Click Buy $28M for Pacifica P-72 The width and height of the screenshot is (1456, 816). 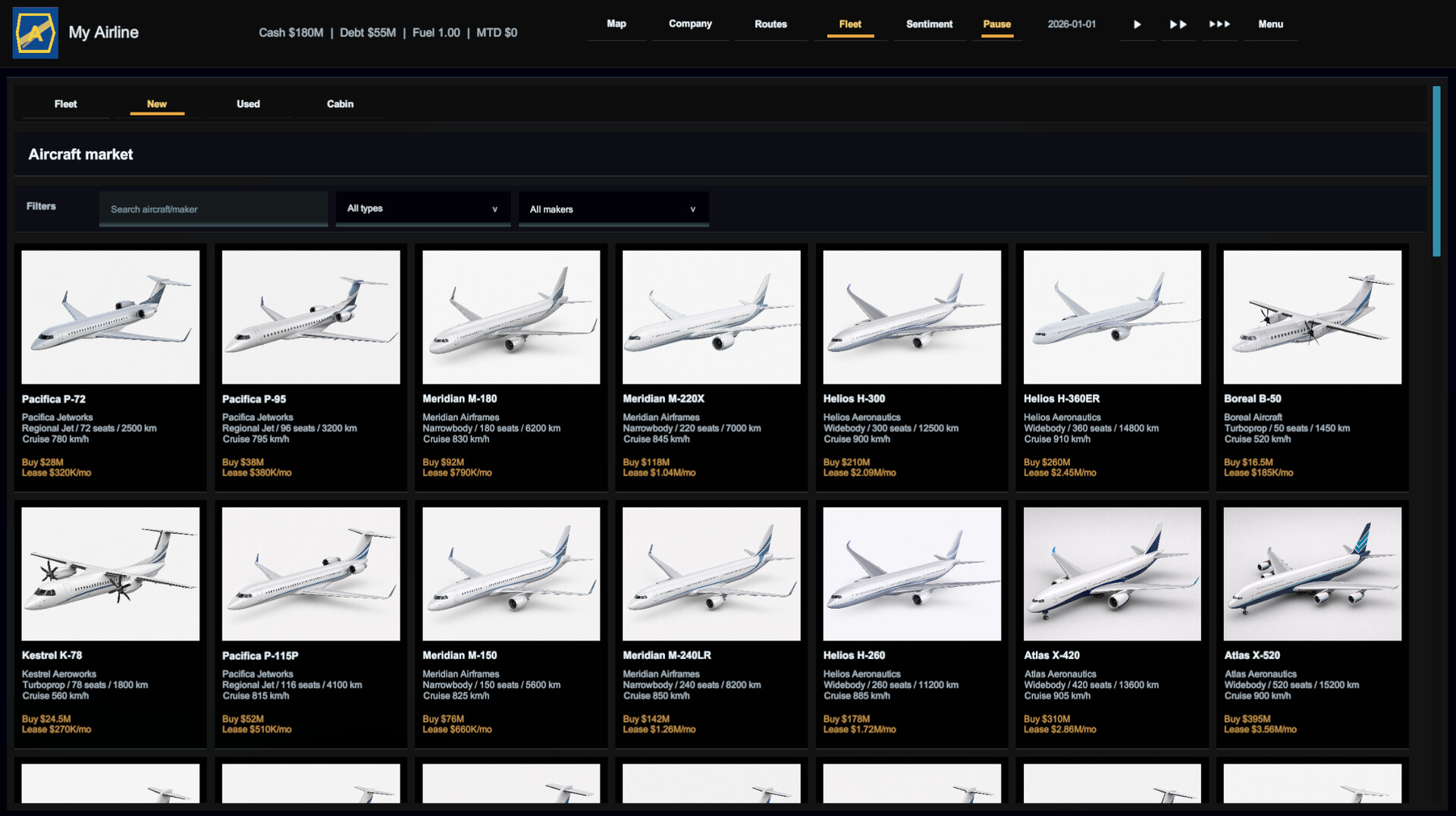pos(42,462)
